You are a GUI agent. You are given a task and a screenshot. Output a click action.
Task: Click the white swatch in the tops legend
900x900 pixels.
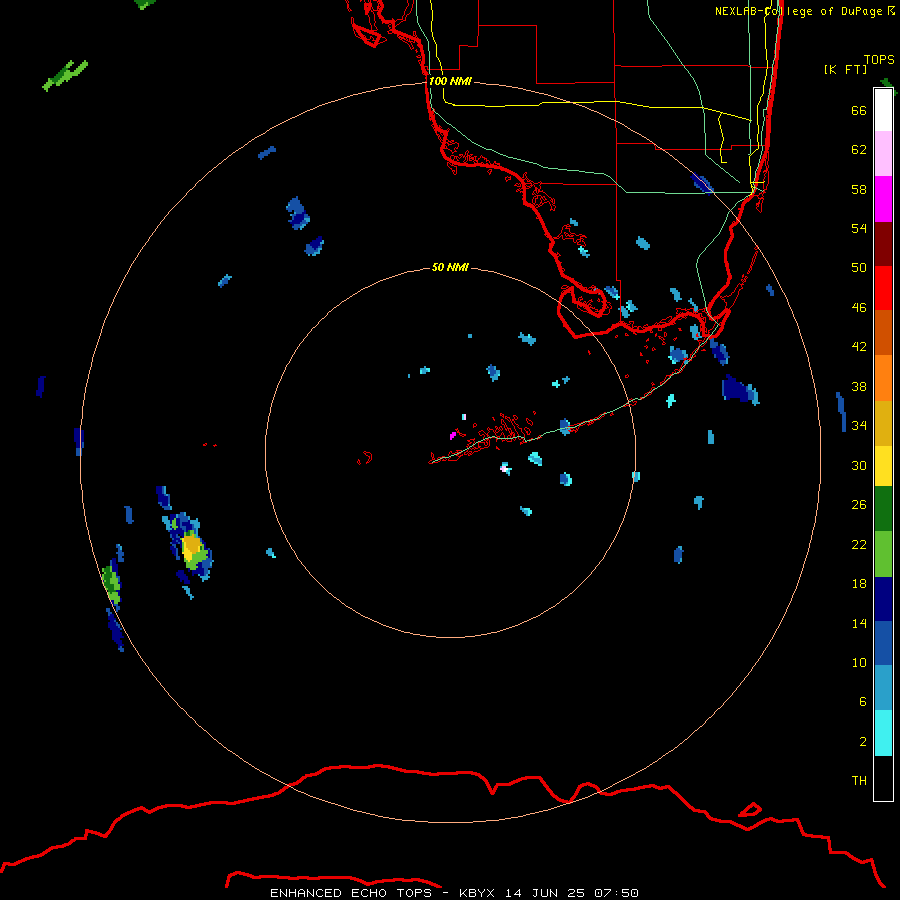(883, 110)
